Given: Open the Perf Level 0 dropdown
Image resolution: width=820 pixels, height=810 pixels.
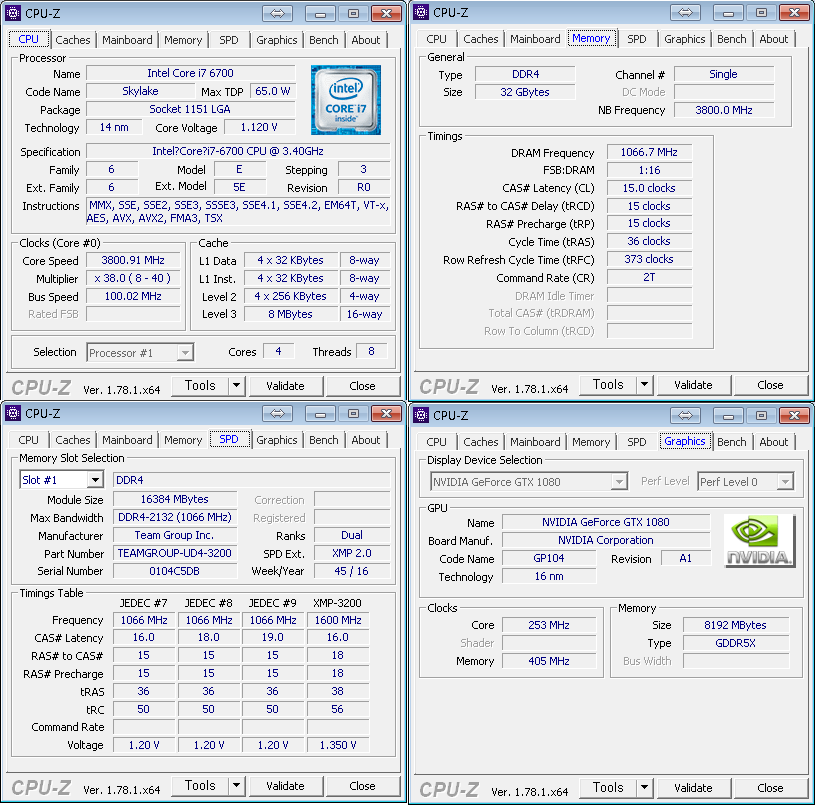Looking at the screenshot, I should (785, 482).
